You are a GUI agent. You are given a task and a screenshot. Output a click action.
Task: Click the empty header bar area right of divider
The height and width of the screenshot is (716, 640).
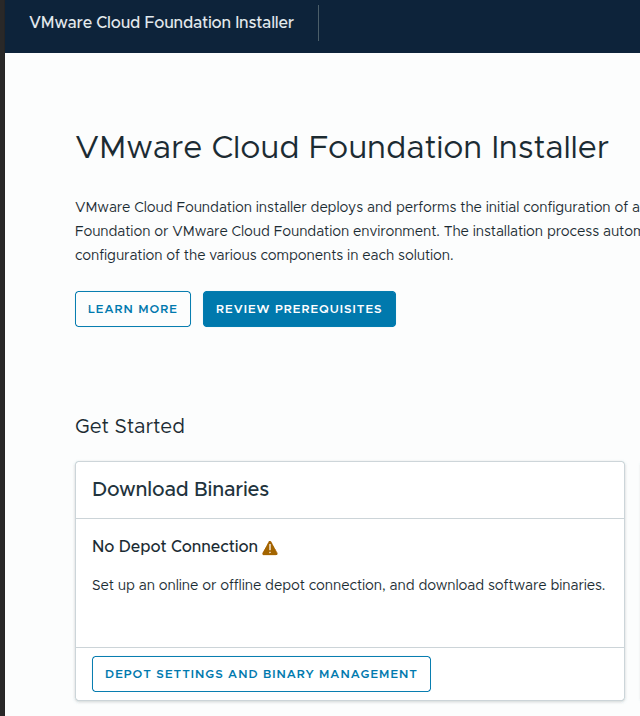pos(480,23)
